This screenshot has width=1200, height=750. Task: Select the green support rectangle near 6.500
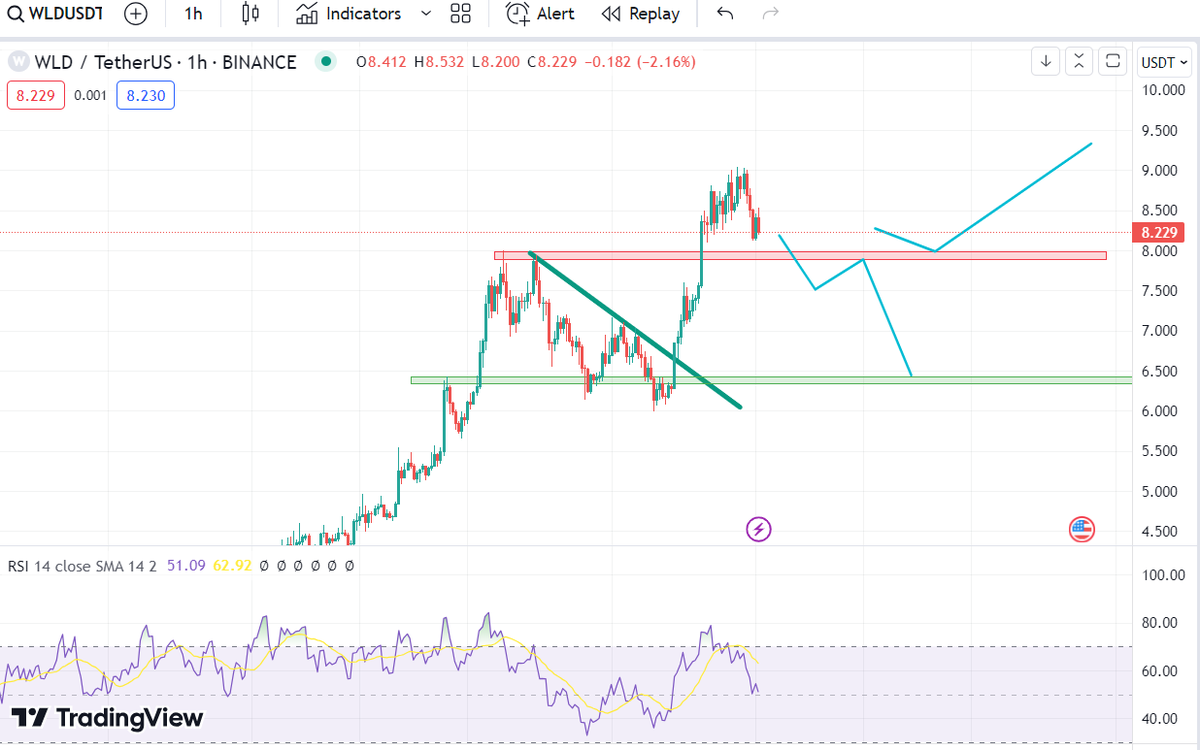771,380
